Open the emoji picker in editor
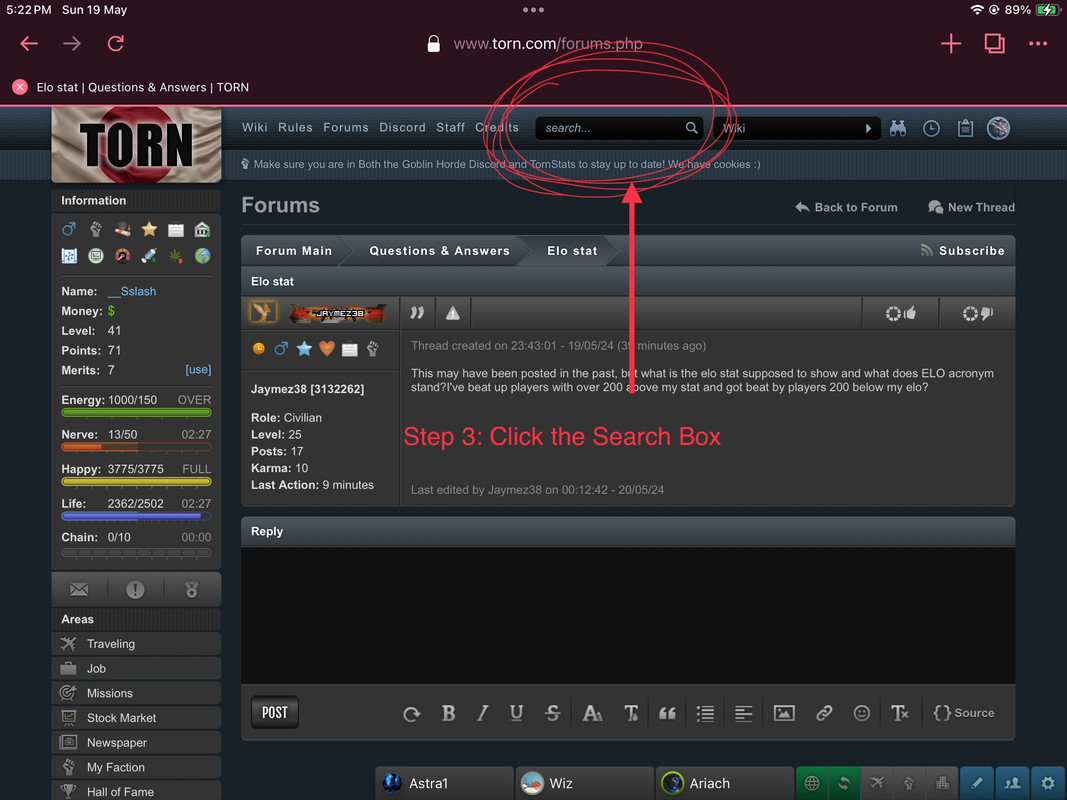Viewport: 1067px width, 800px height. pos(861,713)
